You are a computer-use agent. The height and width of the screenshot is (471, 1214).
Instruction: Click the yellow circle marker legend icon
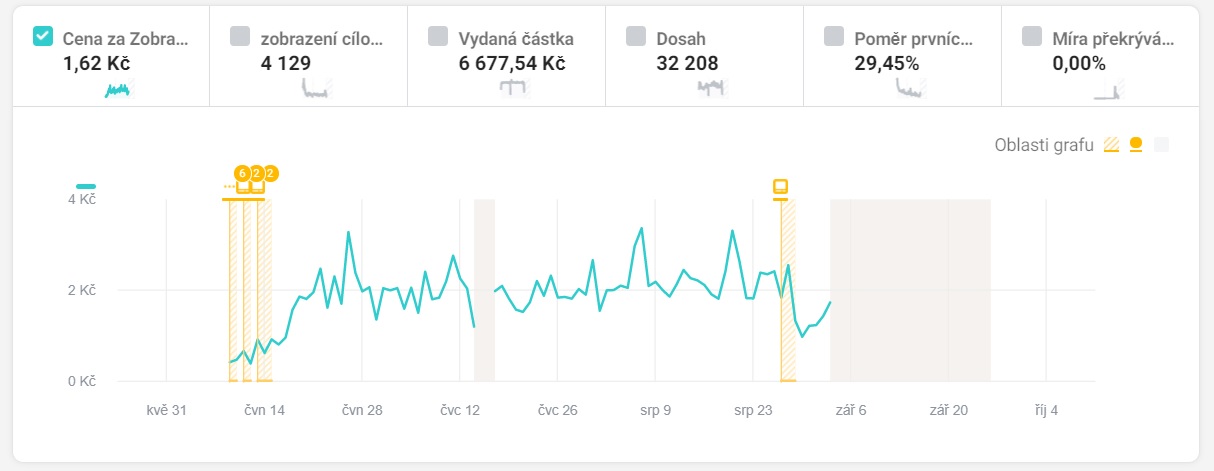coord(1136,145)
